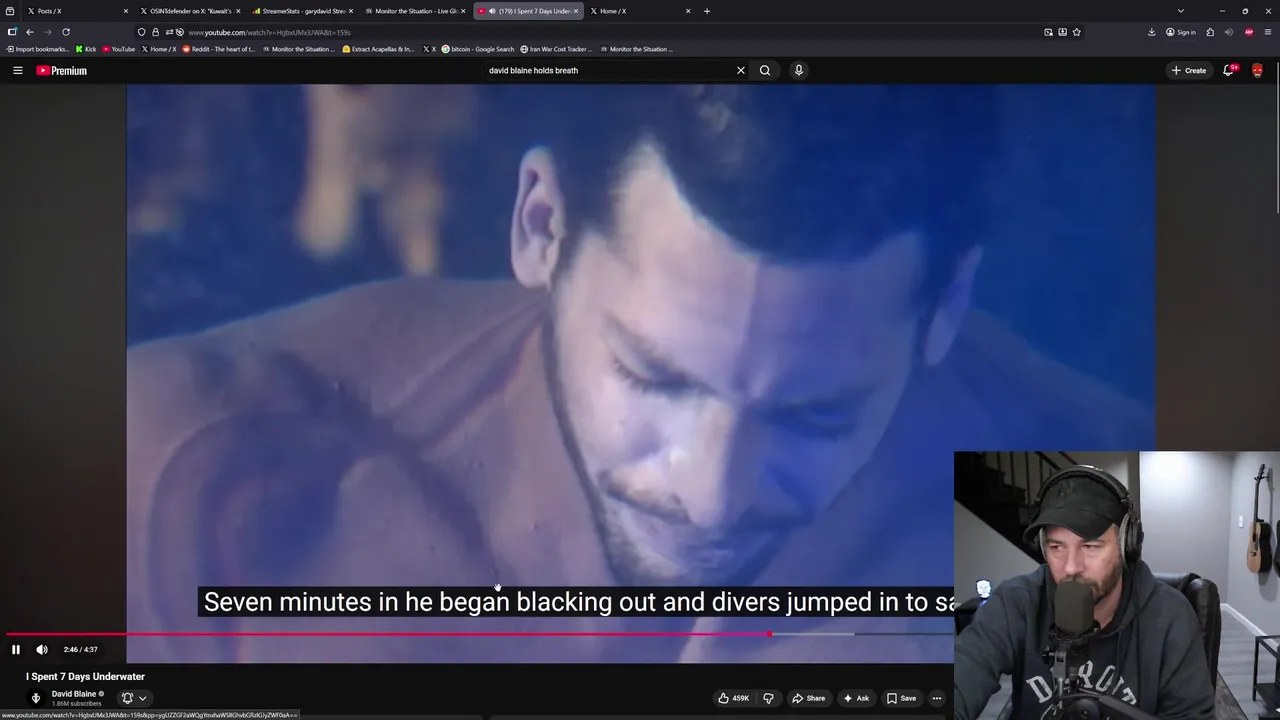
Task: Open Extract Acapellas bookmark
Action: pos(378,49)
